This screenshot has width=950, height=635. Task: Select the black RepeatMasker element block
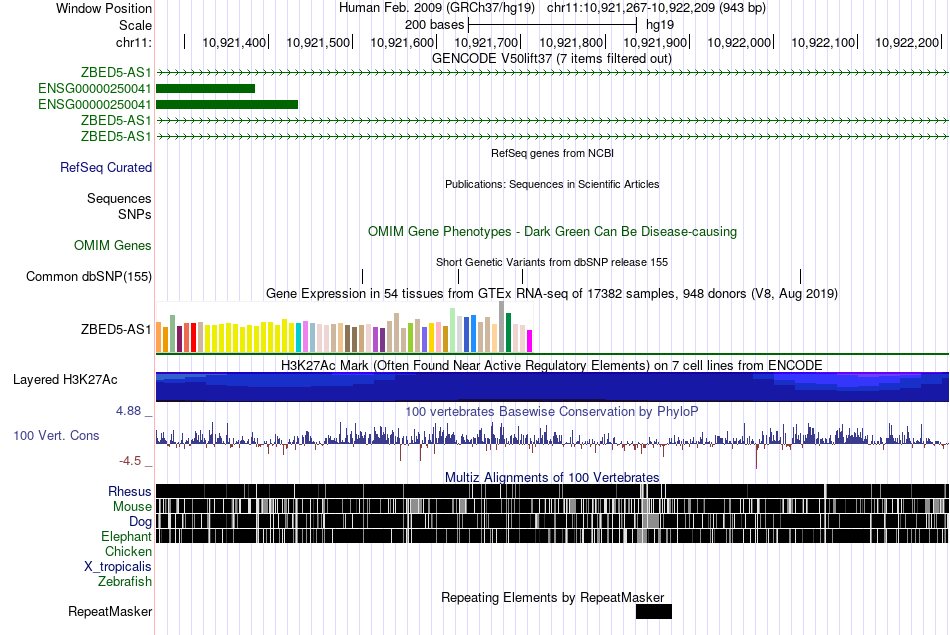coord(654,611)
